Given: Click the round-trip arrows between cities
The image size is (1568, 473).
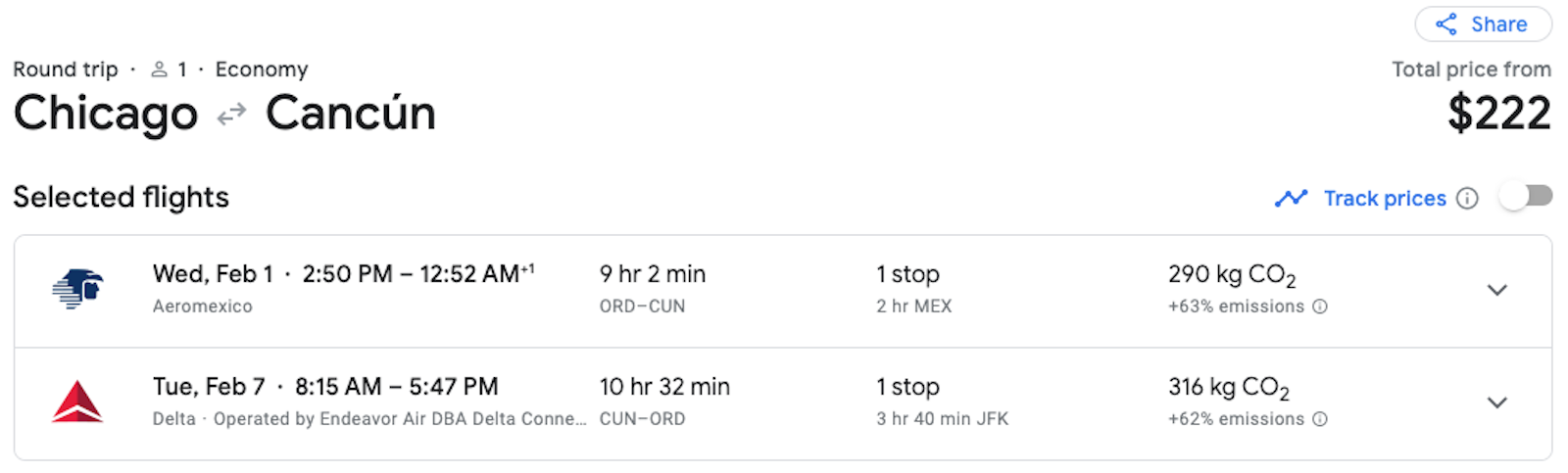Looking at the screenshot, I should [x=231, y=116].
